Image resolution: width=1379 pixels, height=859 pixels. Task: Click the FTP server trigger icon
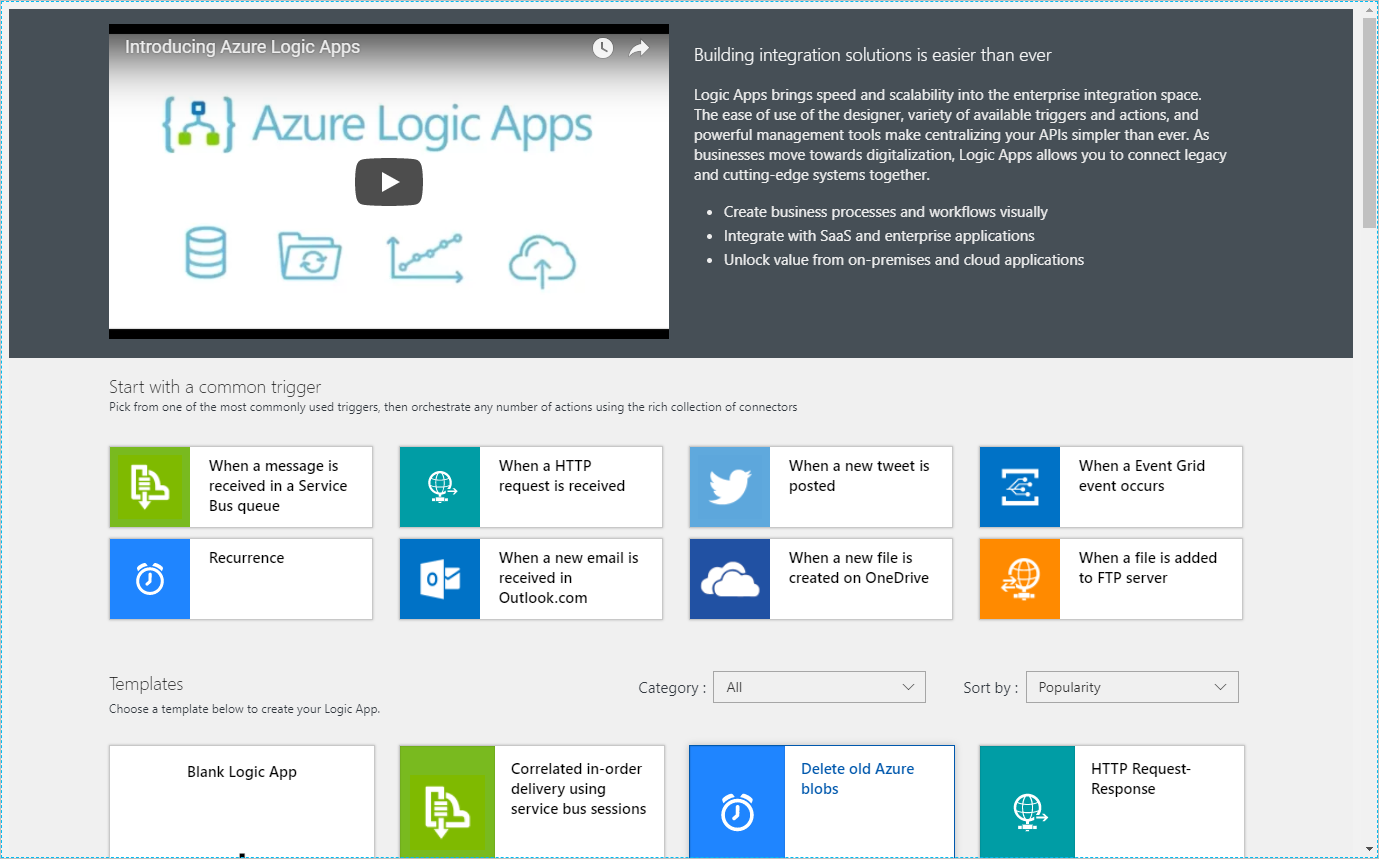point(1020,579)
